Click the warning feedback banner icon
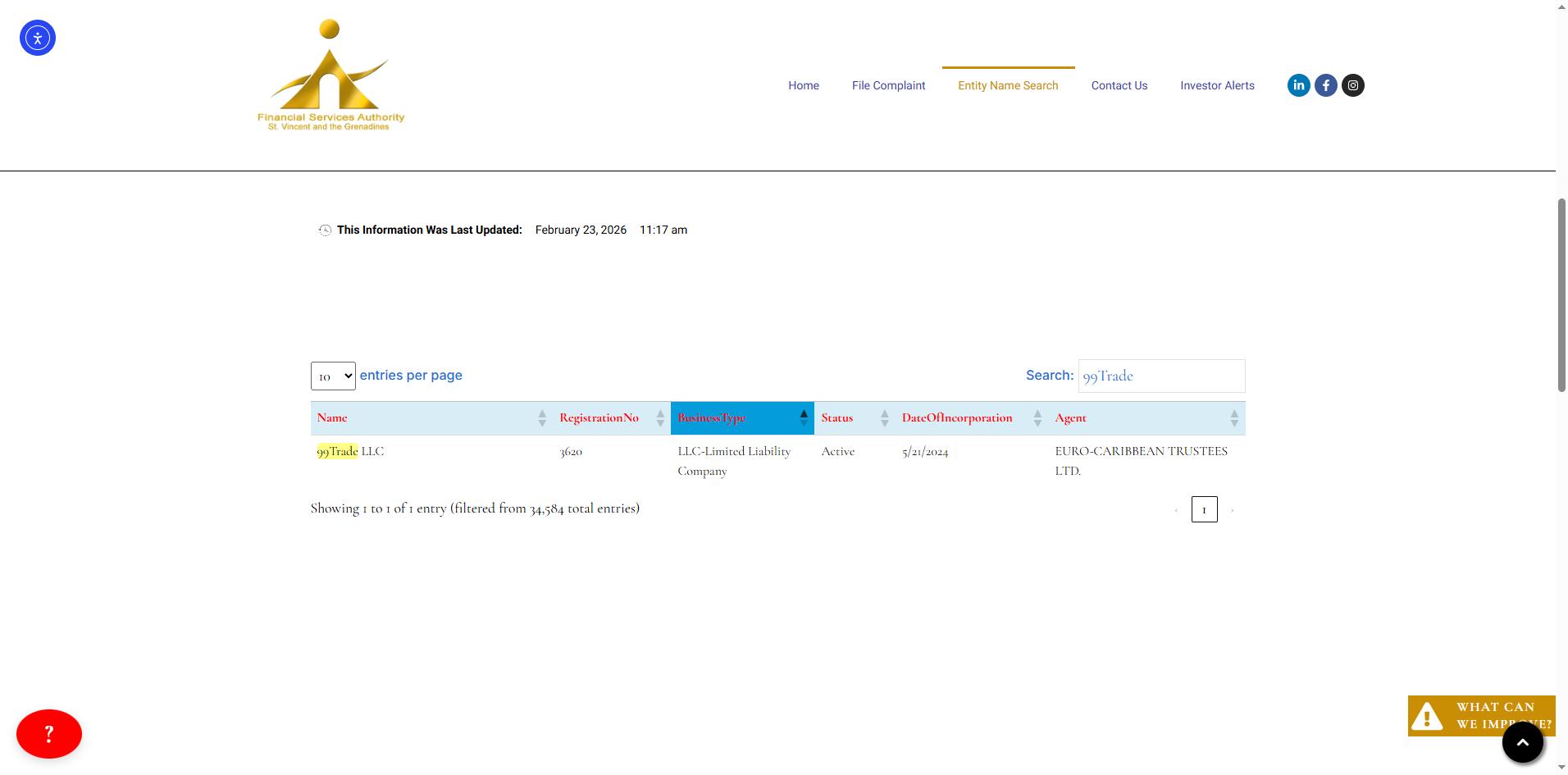Screen dimensions: 1568x775 (x=1427, y=716)
